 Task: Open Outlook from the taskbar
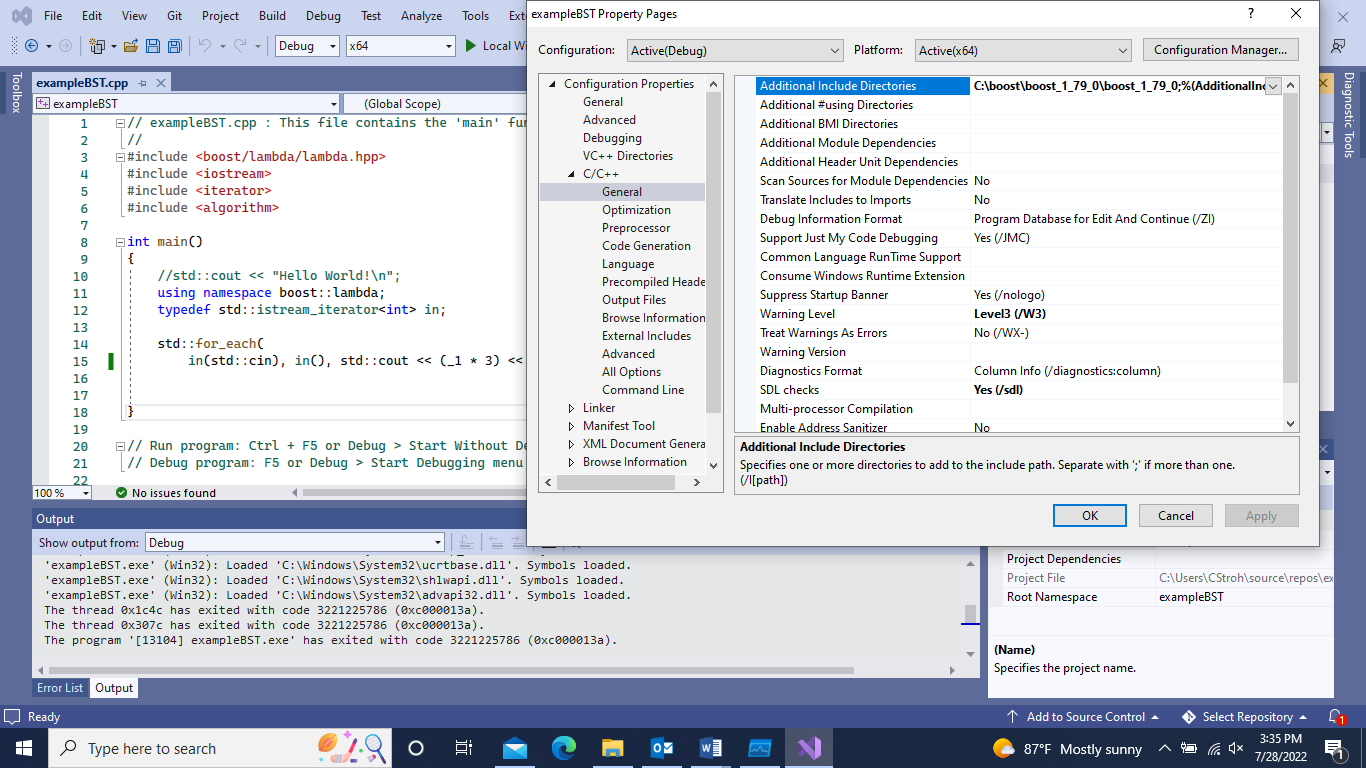click(x=662, y=748)
